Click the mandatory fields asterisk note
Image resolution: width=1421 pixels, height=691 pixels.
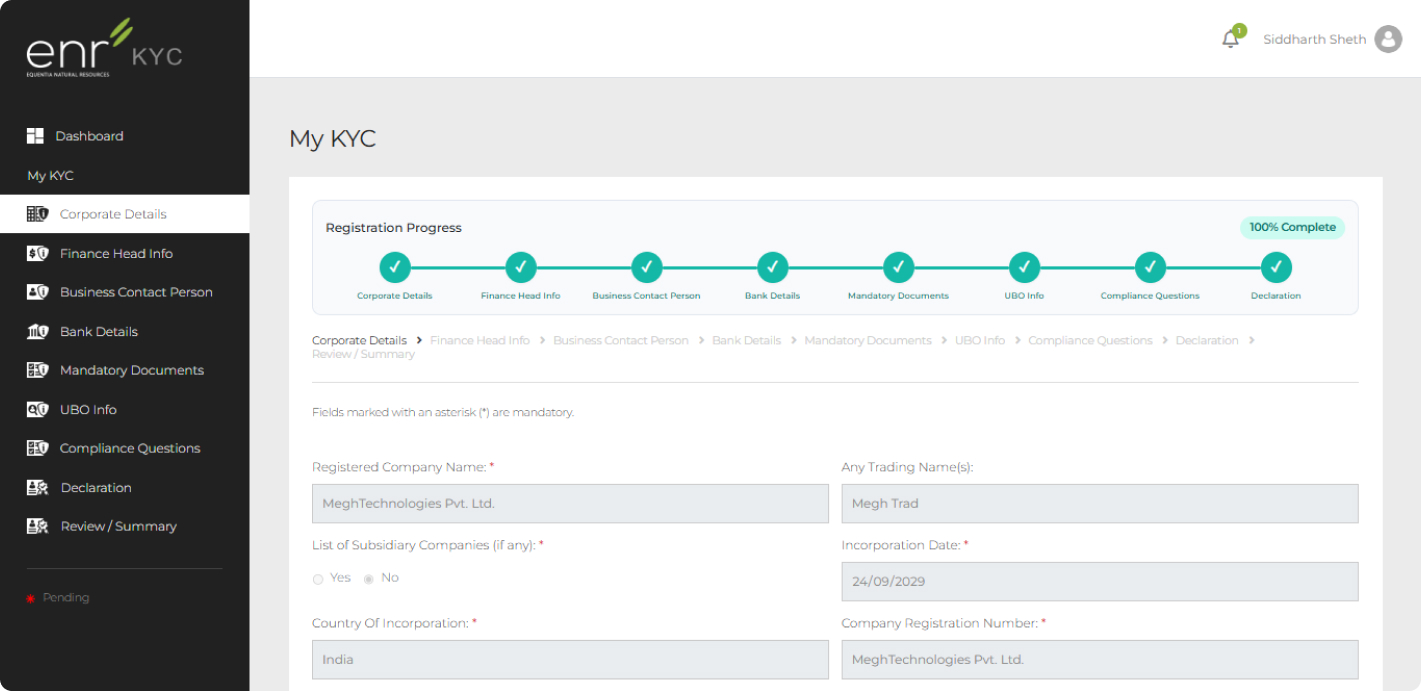coord(443,412)
